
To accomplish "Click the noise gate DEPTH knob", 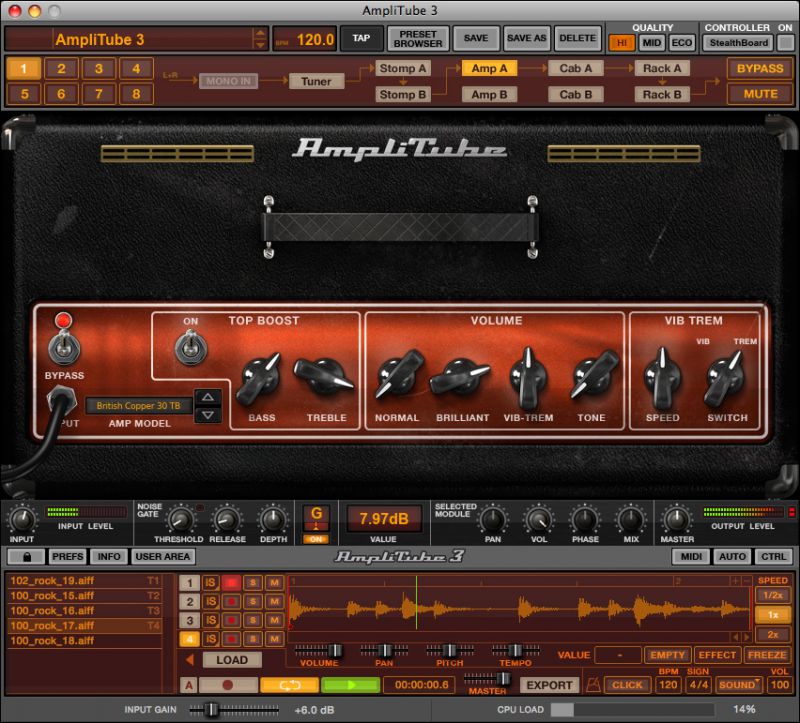I will pos(273,519).
